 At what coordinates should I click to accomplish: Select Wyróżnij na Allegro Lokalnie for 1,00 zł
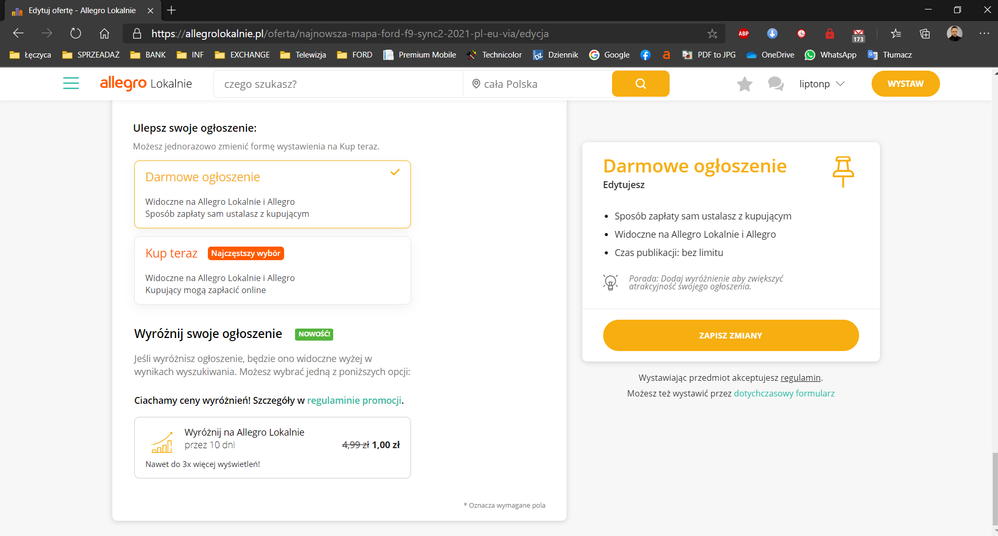pos(272,448)
